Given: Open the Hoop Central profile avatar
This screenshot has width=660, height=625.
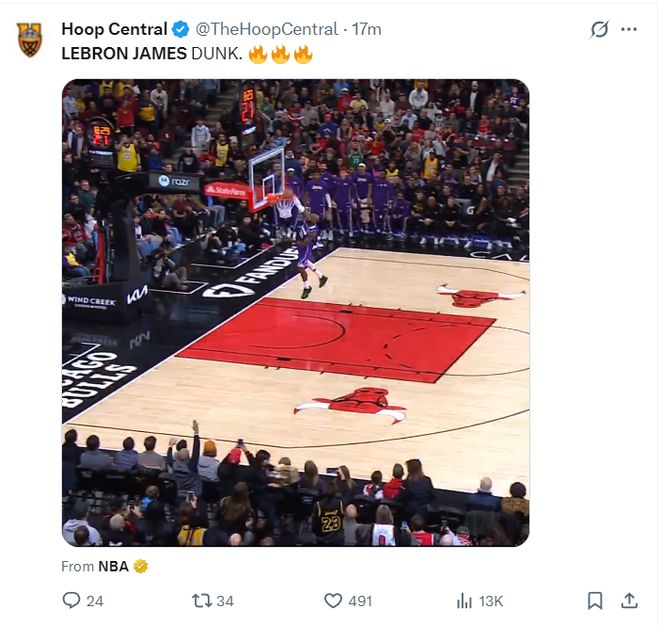Looking at the screenshot, I should 30,40.
